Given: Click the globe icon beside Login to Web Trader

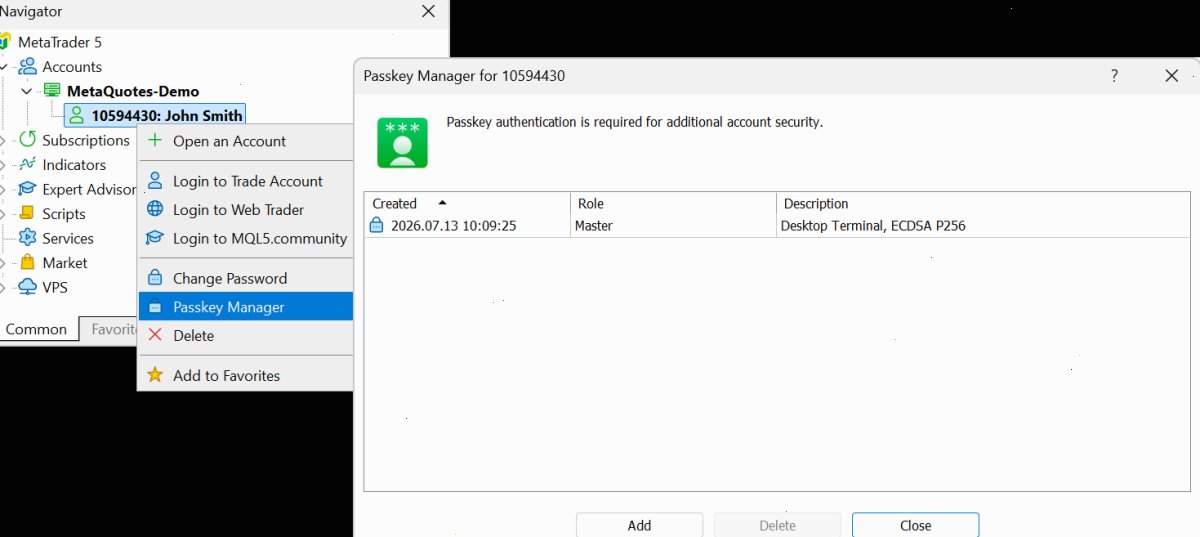Looking at the screenshot, I should pos(155,209).
